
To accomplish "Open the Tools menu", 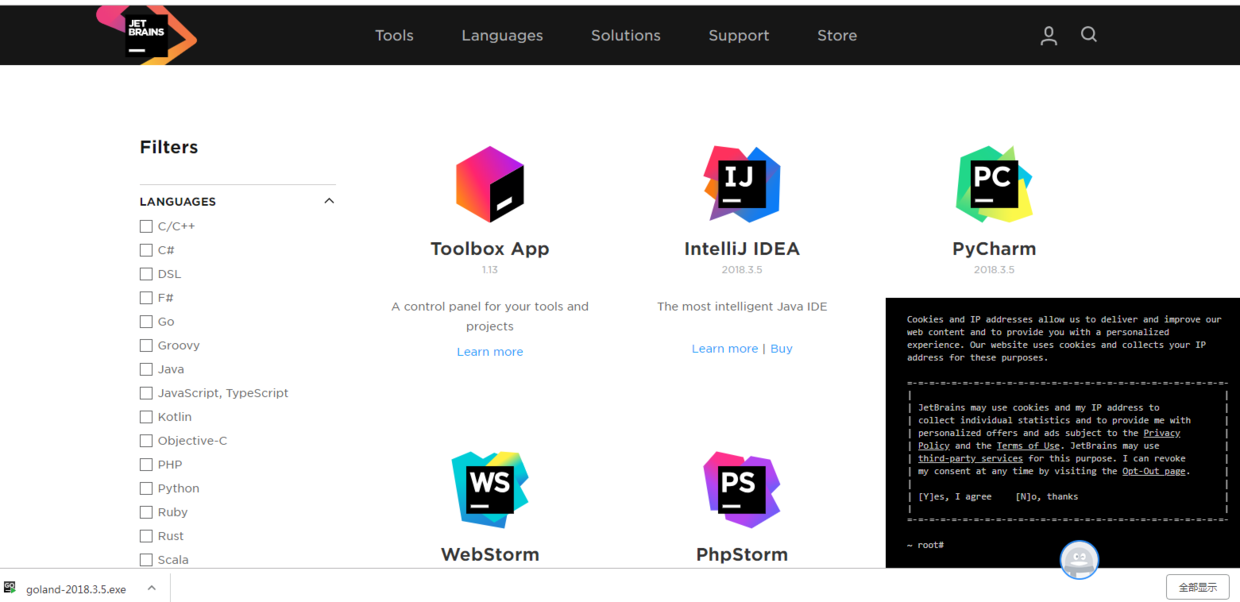I will [x=394, y=35].
